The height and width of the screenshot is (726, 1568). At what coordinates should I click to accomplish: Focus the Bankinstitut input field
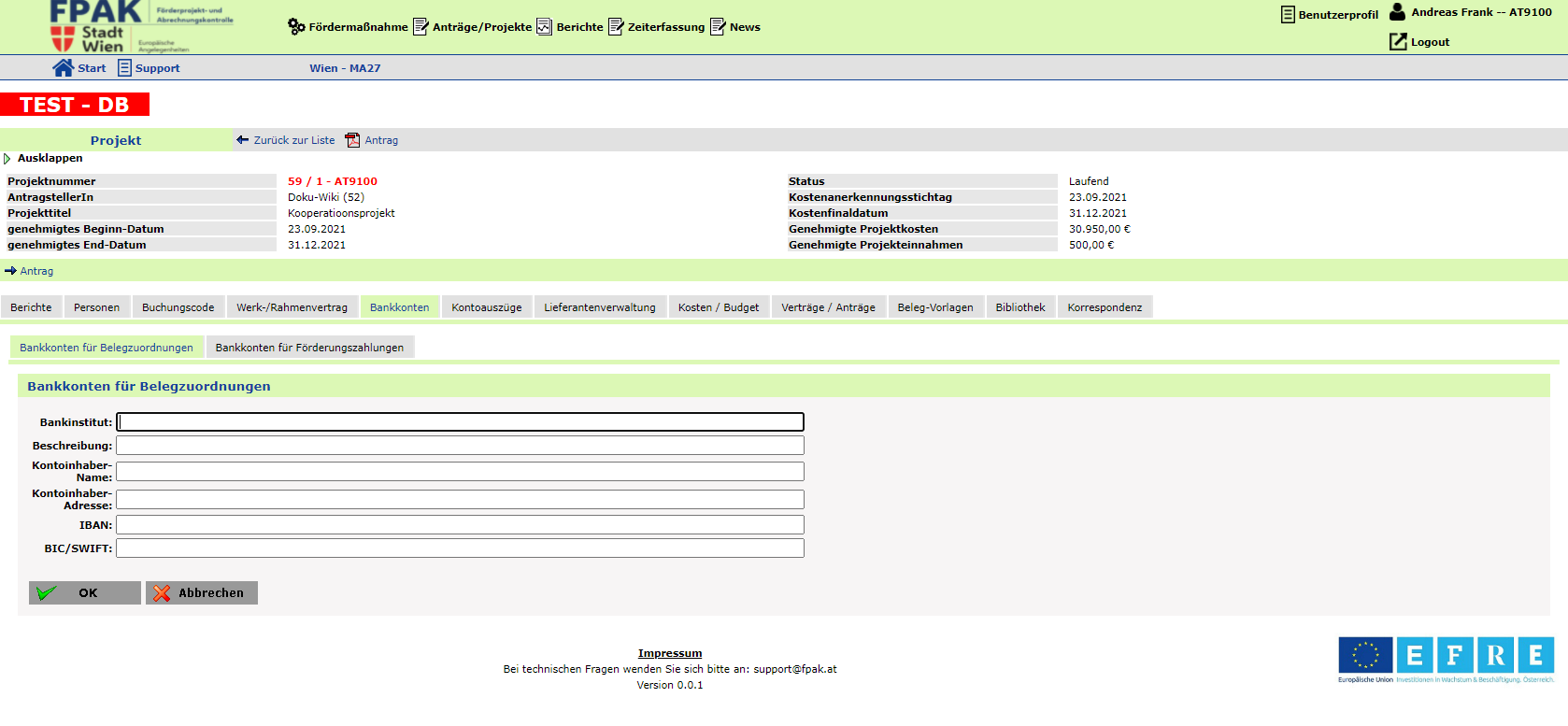[460, 422]
